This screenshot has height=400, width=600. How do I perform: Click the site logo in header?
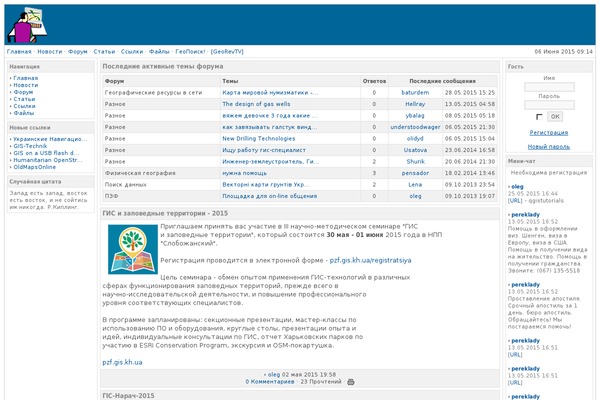(x=28, y=25)
